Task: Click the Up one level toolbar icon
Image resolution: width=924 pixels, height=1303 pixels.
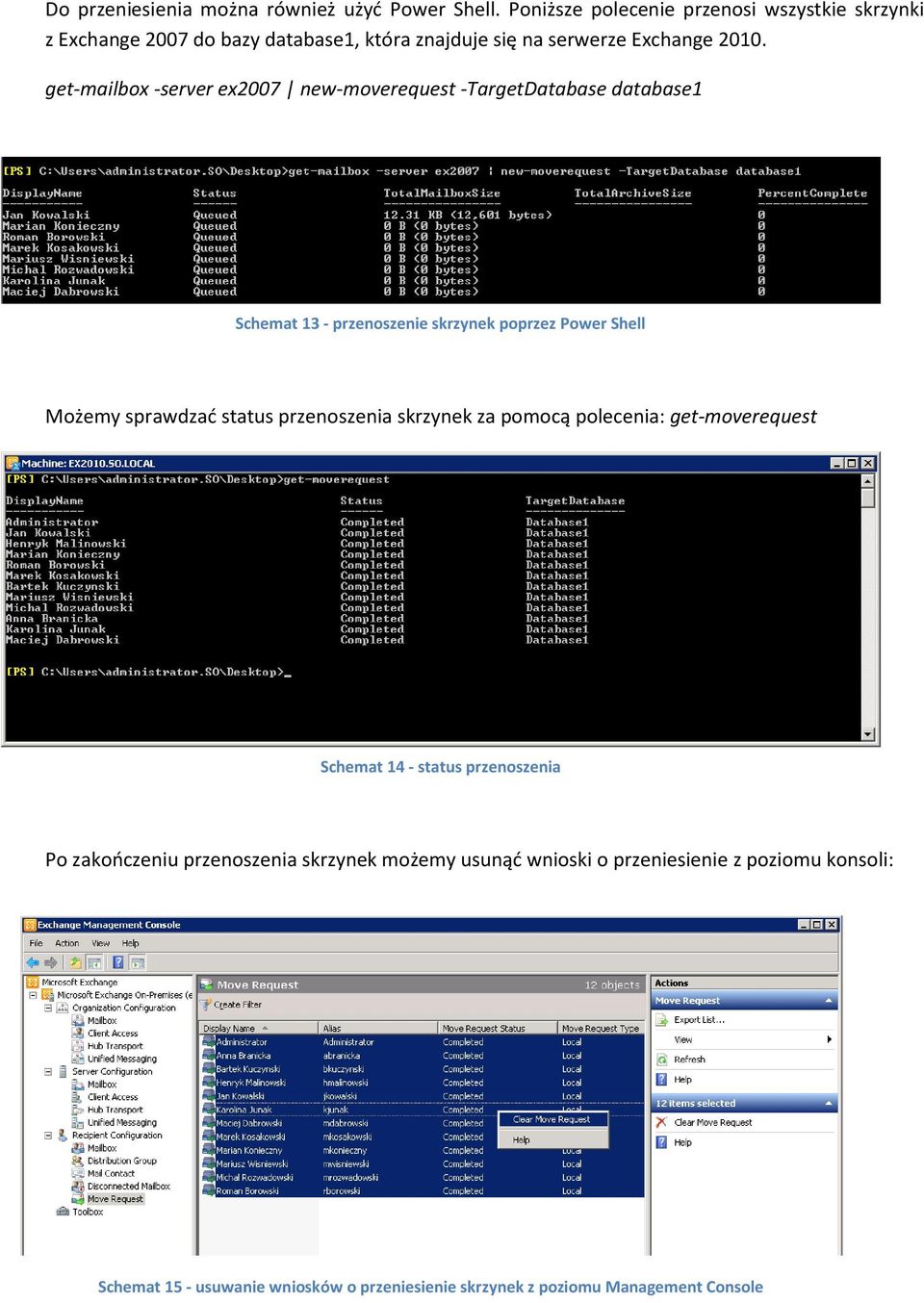Action: pos(76,962)
